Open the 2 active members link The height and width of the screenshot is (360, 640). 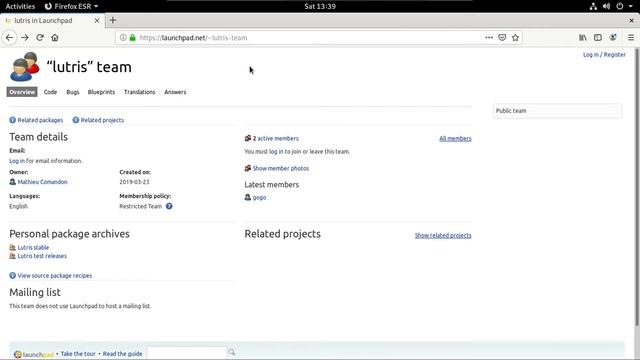276,138
